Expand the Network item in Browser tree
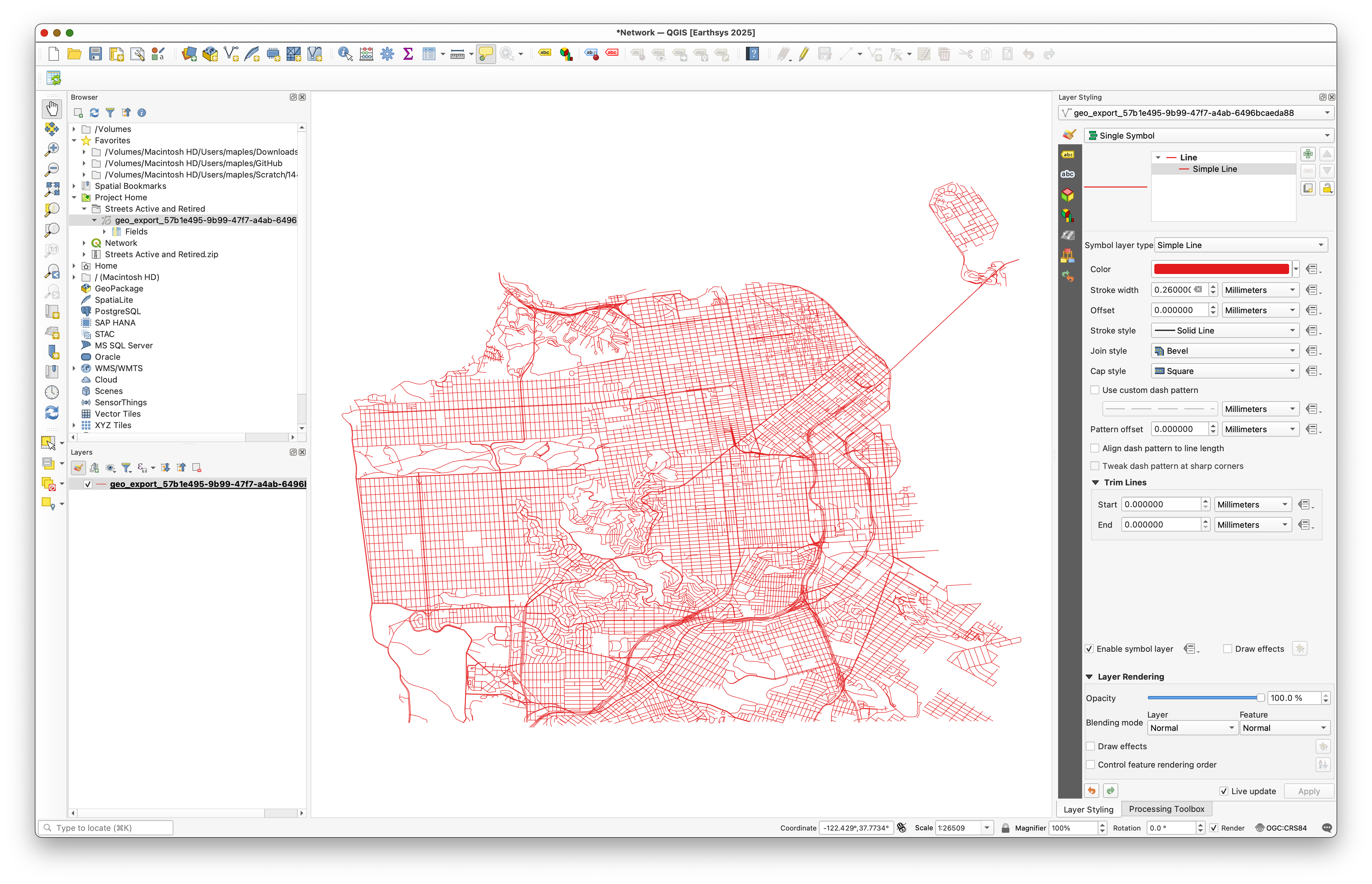 (84, 243)
